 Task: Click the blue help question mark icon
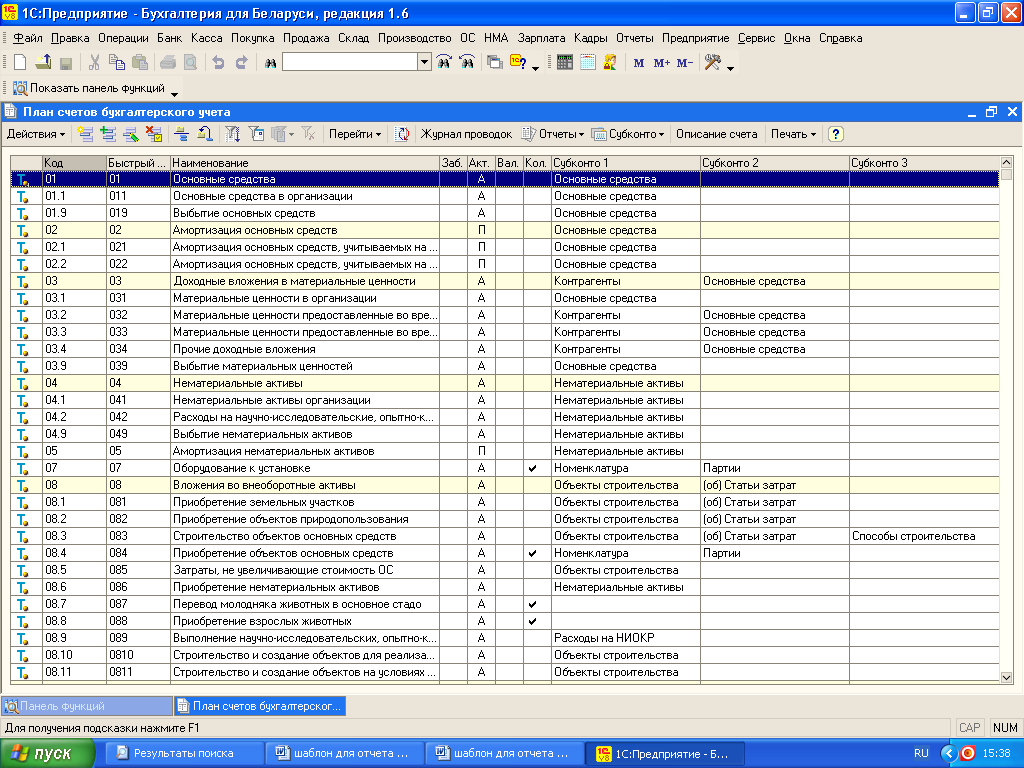click(836, 134)
